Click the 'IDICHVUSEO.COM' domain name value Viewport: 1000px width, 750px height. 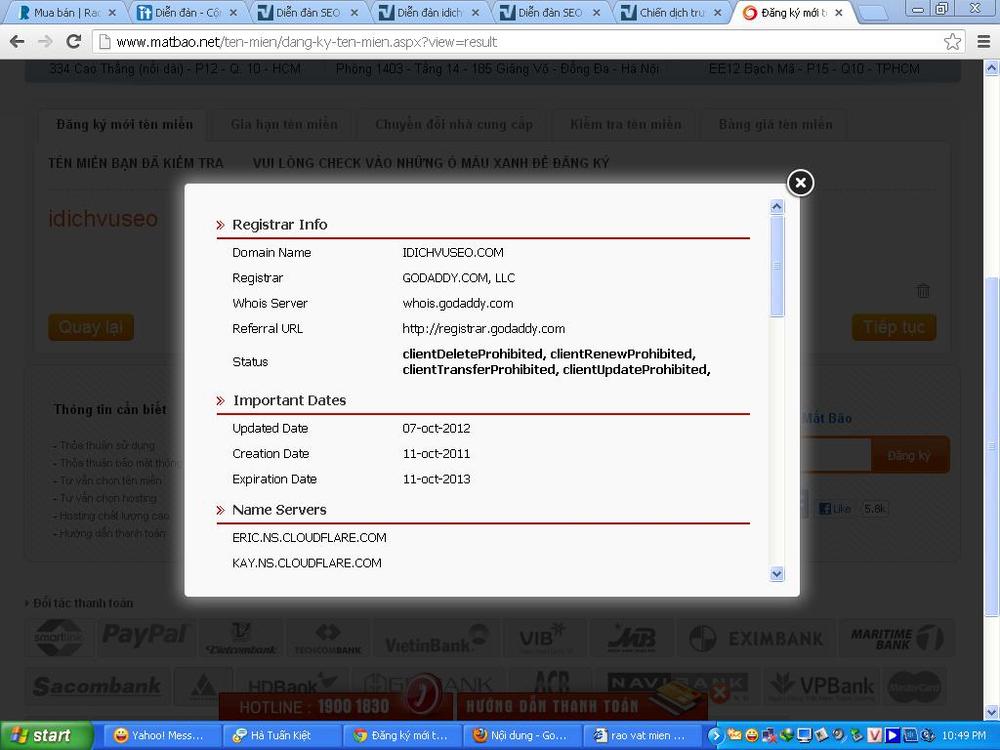(453, 253)
